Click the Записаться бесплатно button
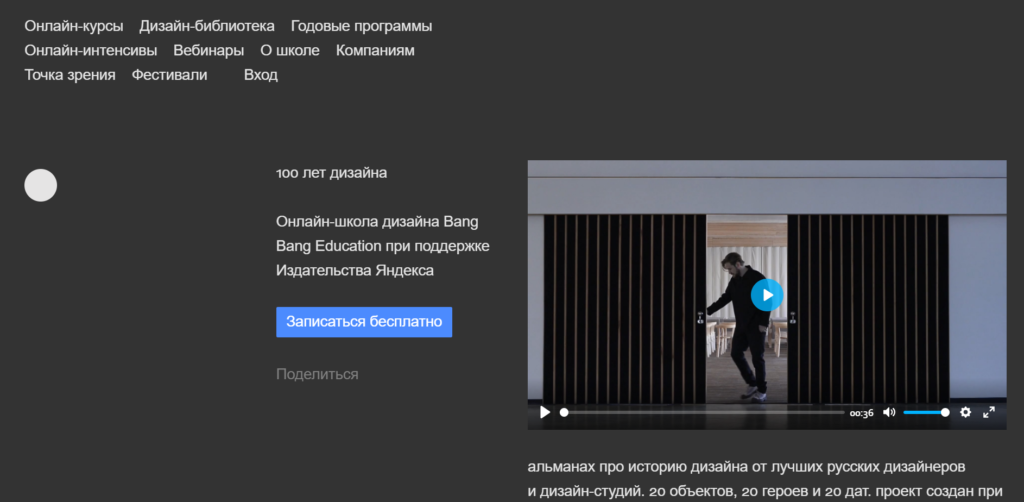Viewport: 1024px width, 502px height. 364,322
